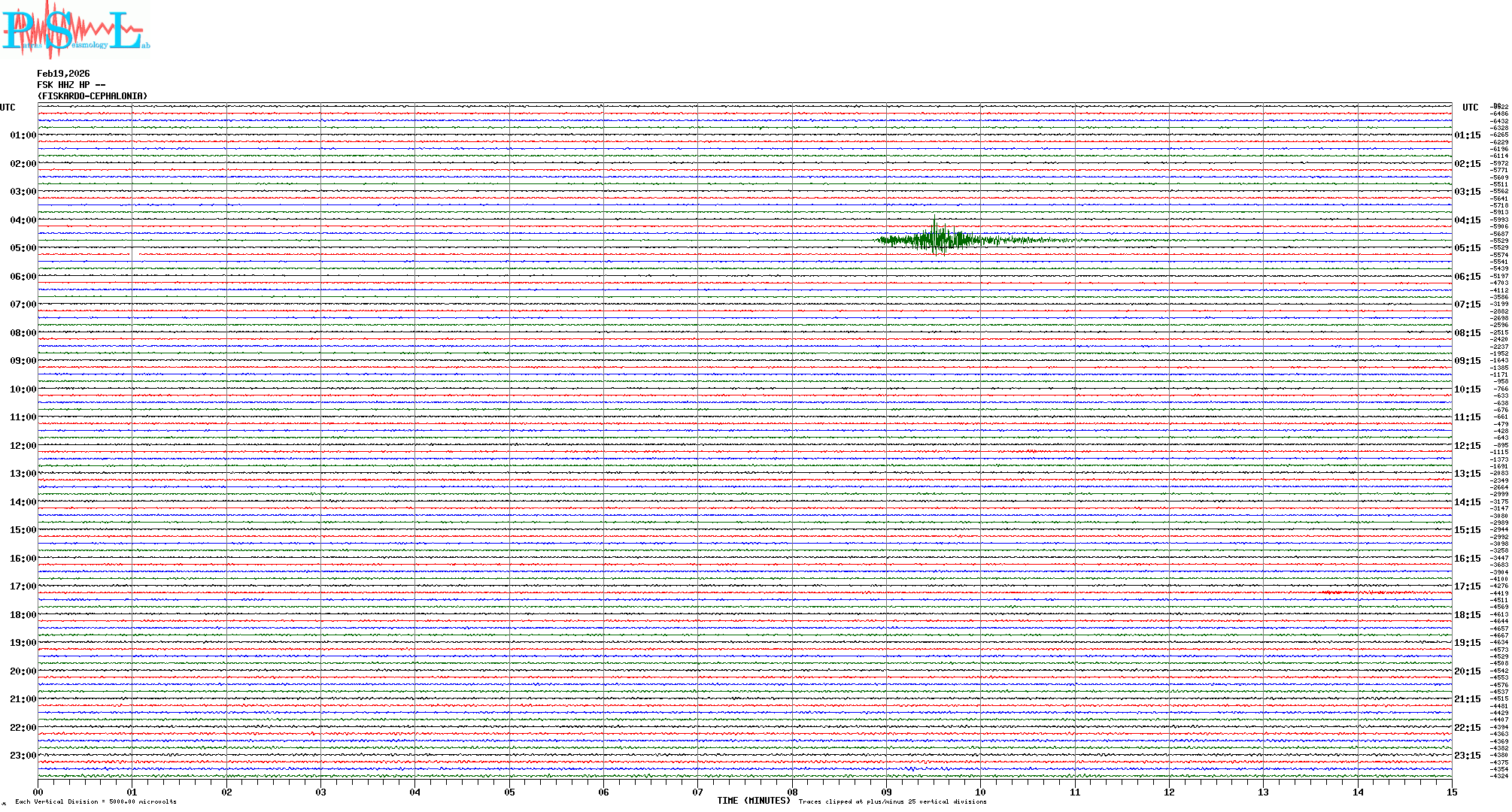
Task: Click the left UTC axis label
Action: point(8,108)
